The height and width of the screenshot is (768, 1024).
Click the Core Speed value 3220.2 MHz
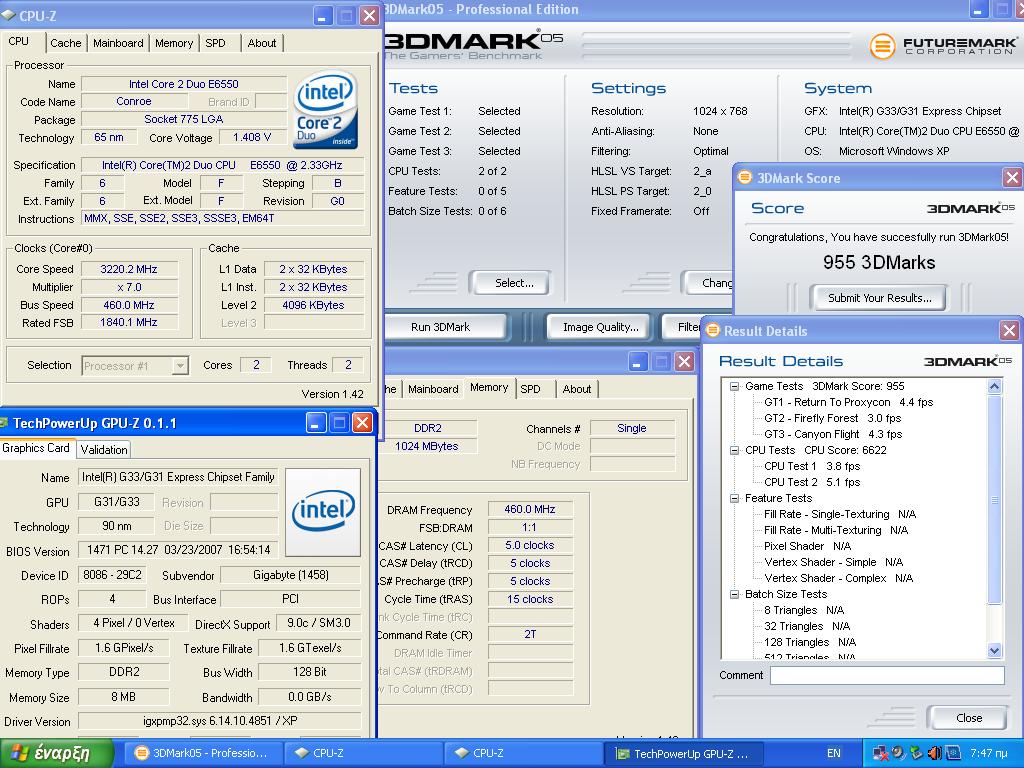pyautogui.click(x=129, y=269)
